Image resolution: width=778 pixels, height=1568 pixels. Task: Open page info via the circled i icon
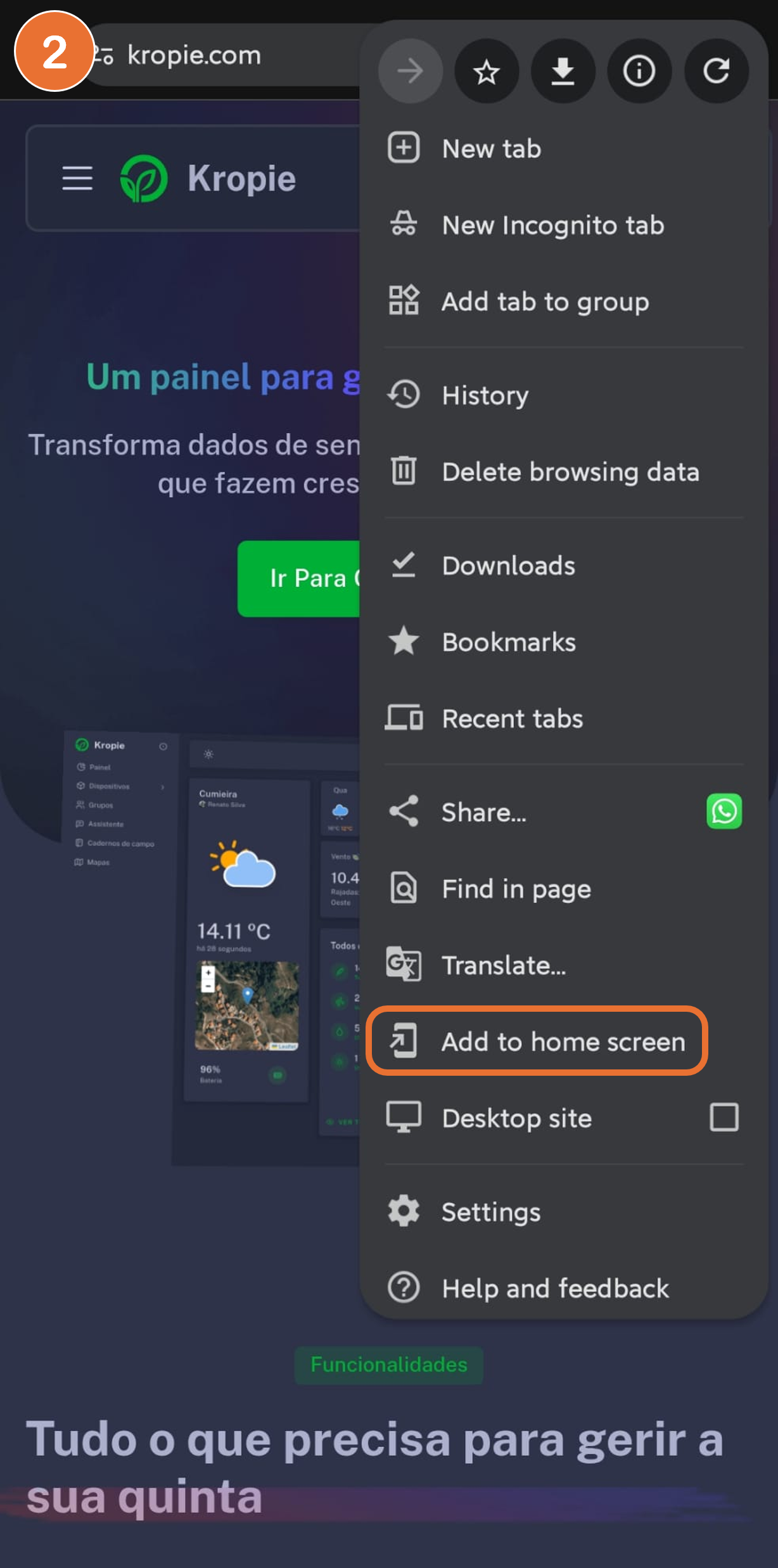click(x=639, y=71)
